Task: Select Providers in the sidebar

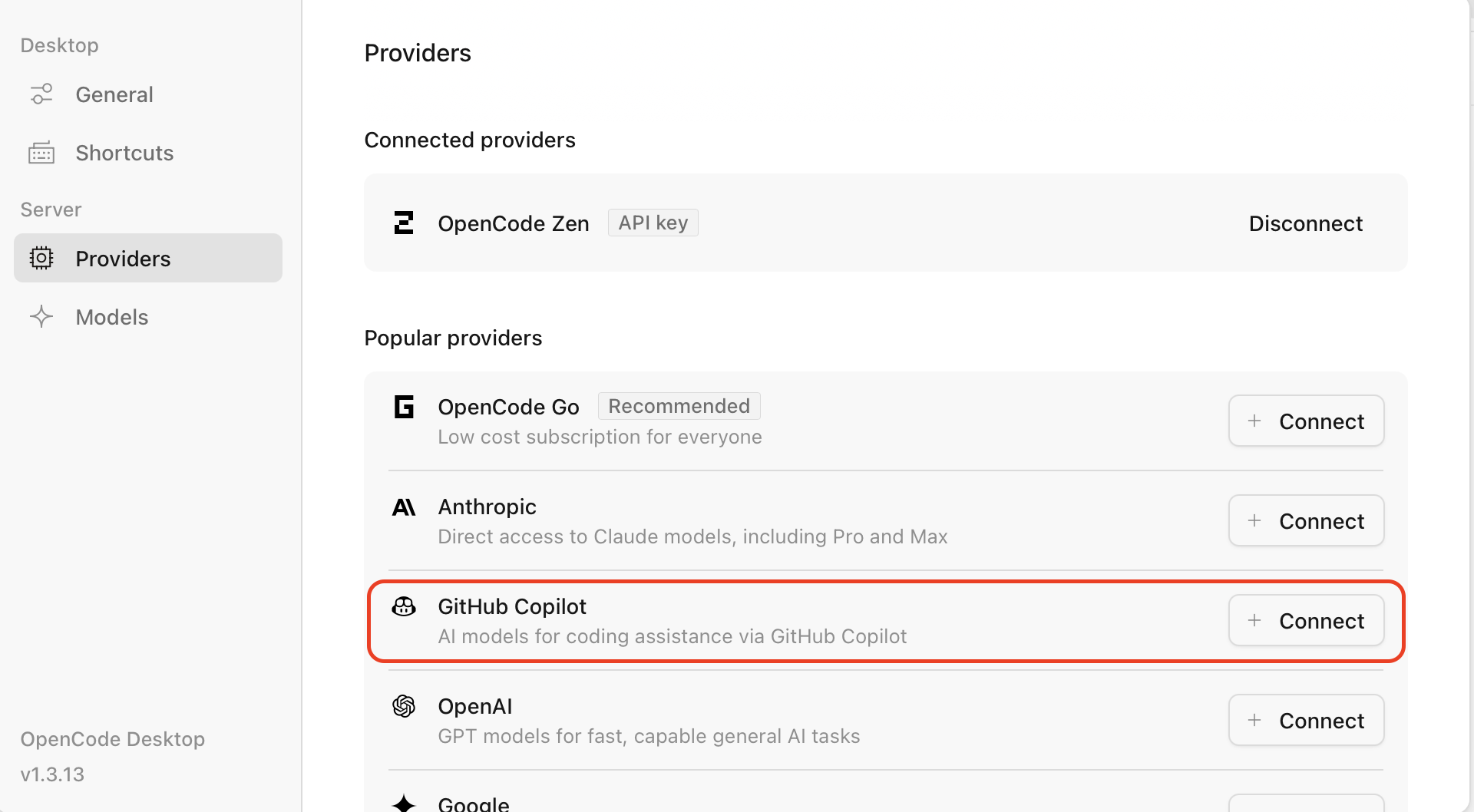Action: [x=123, y=259]
